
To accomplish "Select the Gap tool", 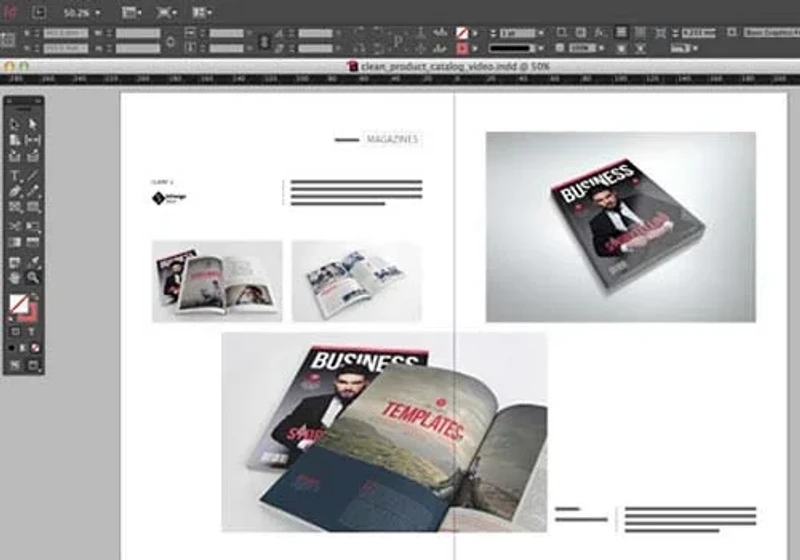I will coord(33,140).
